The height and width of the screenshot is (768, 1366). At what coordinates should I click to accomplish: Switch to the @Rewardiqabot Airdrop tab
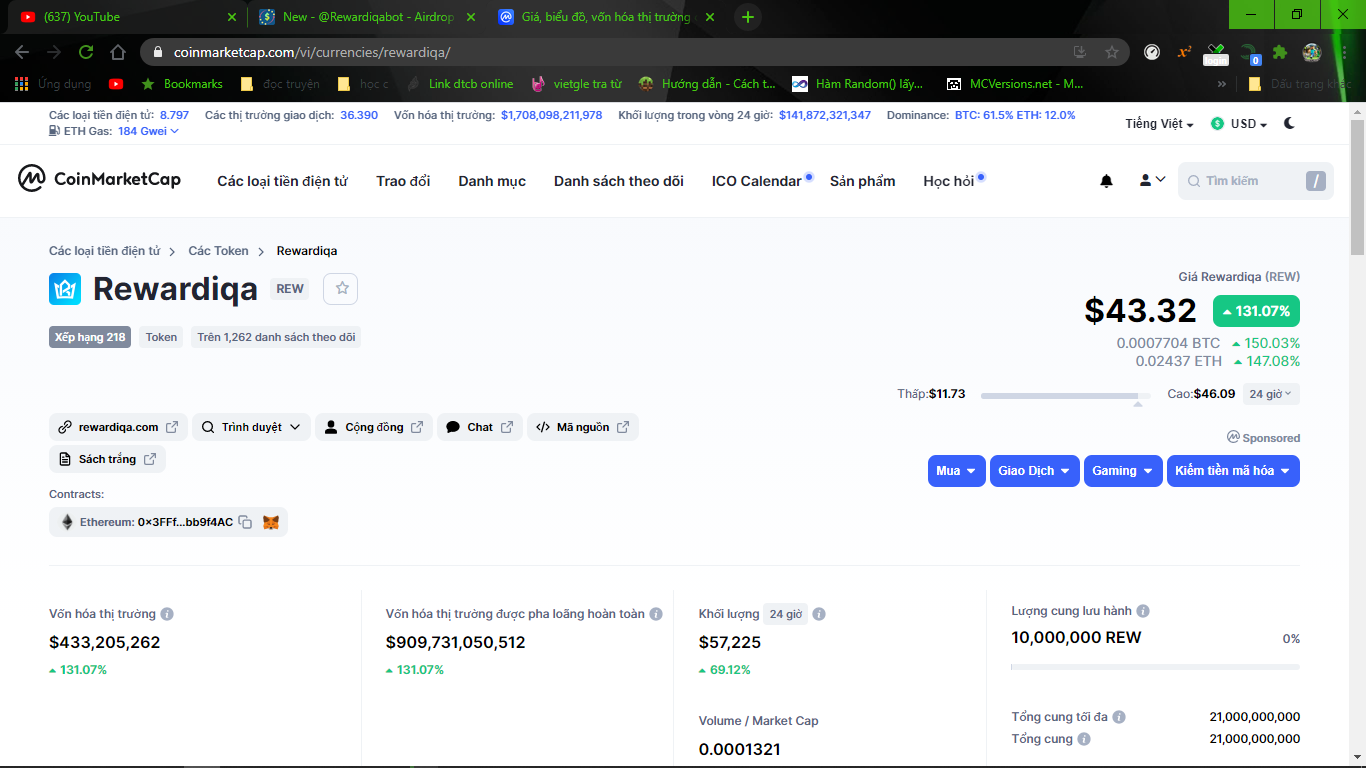coord(365,17)
